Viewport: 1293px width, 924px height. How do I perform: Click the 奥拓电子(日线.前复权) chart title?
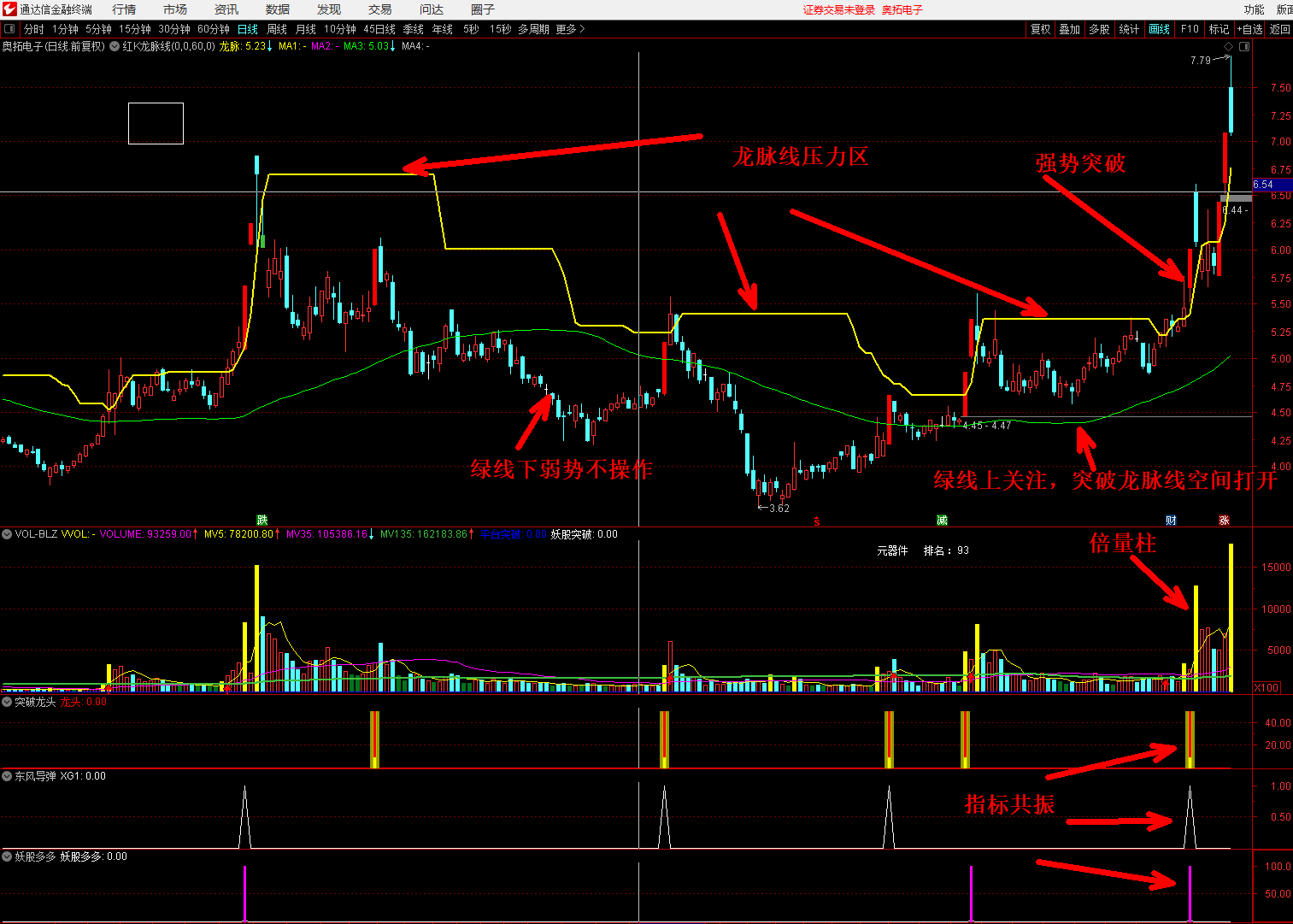(53, 46)
